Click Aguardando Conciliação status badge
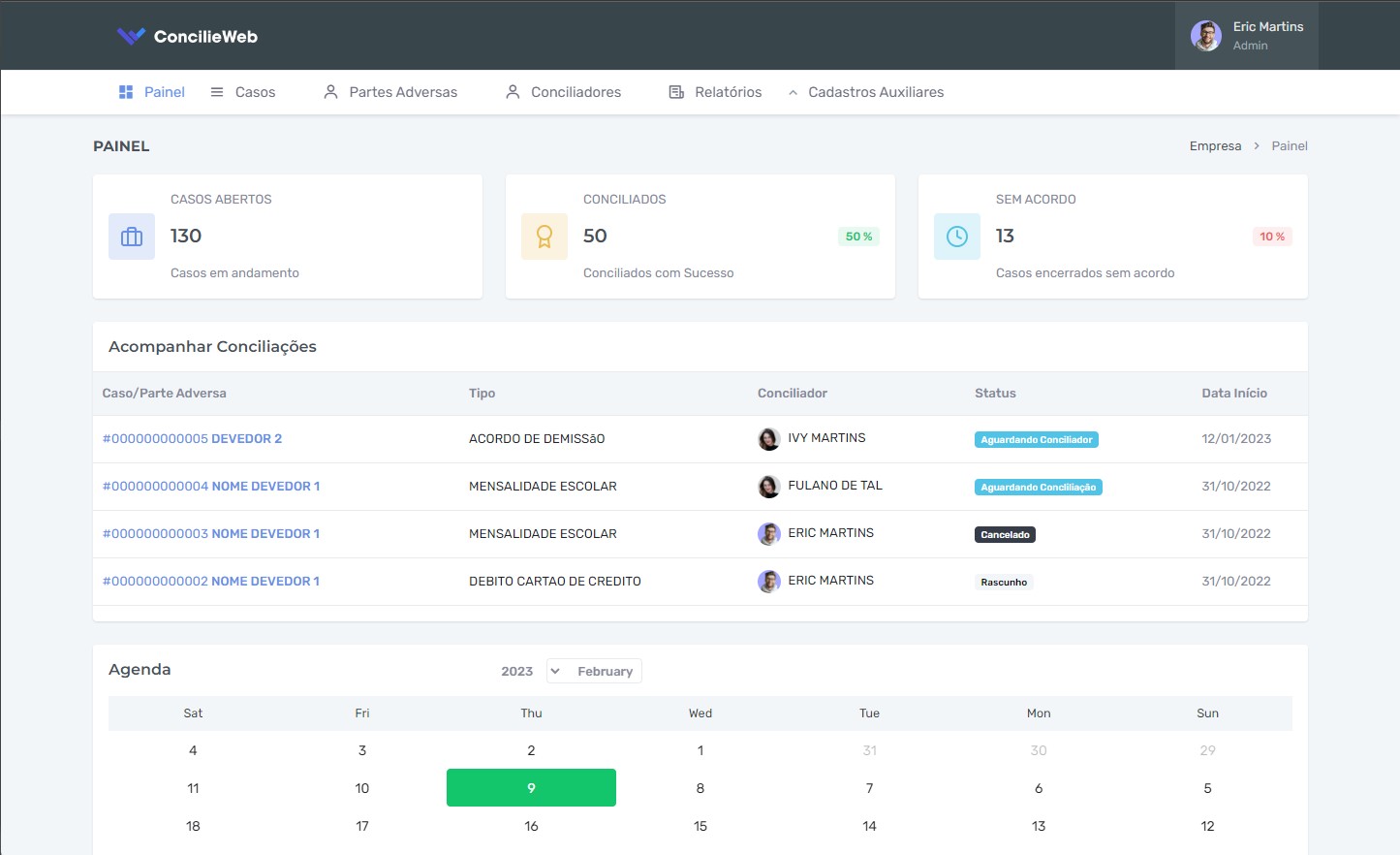1400x855 pixels. pos(1039,488)
